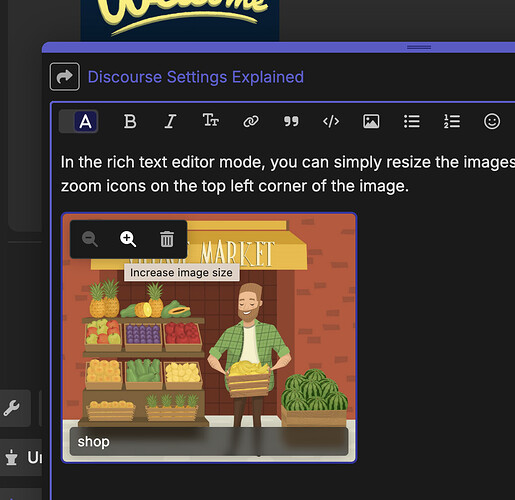Viewport: 515px width, 500px height.
Task: Create a numbered list
Action: pos(452,121)
